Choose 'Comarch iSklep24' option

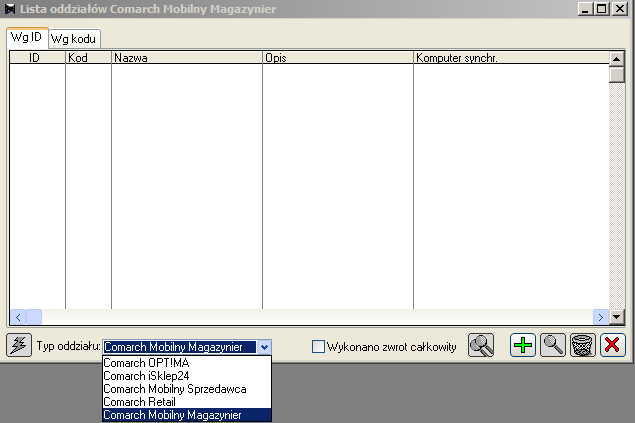(x=187, y=376)
